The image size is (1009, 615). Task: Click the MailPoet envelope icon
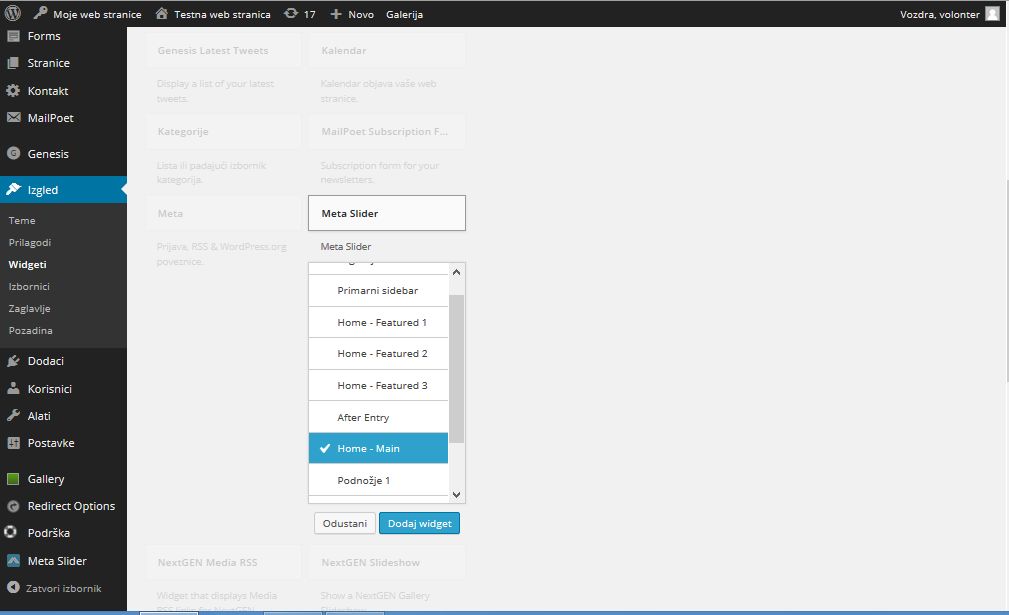(13, 117)
